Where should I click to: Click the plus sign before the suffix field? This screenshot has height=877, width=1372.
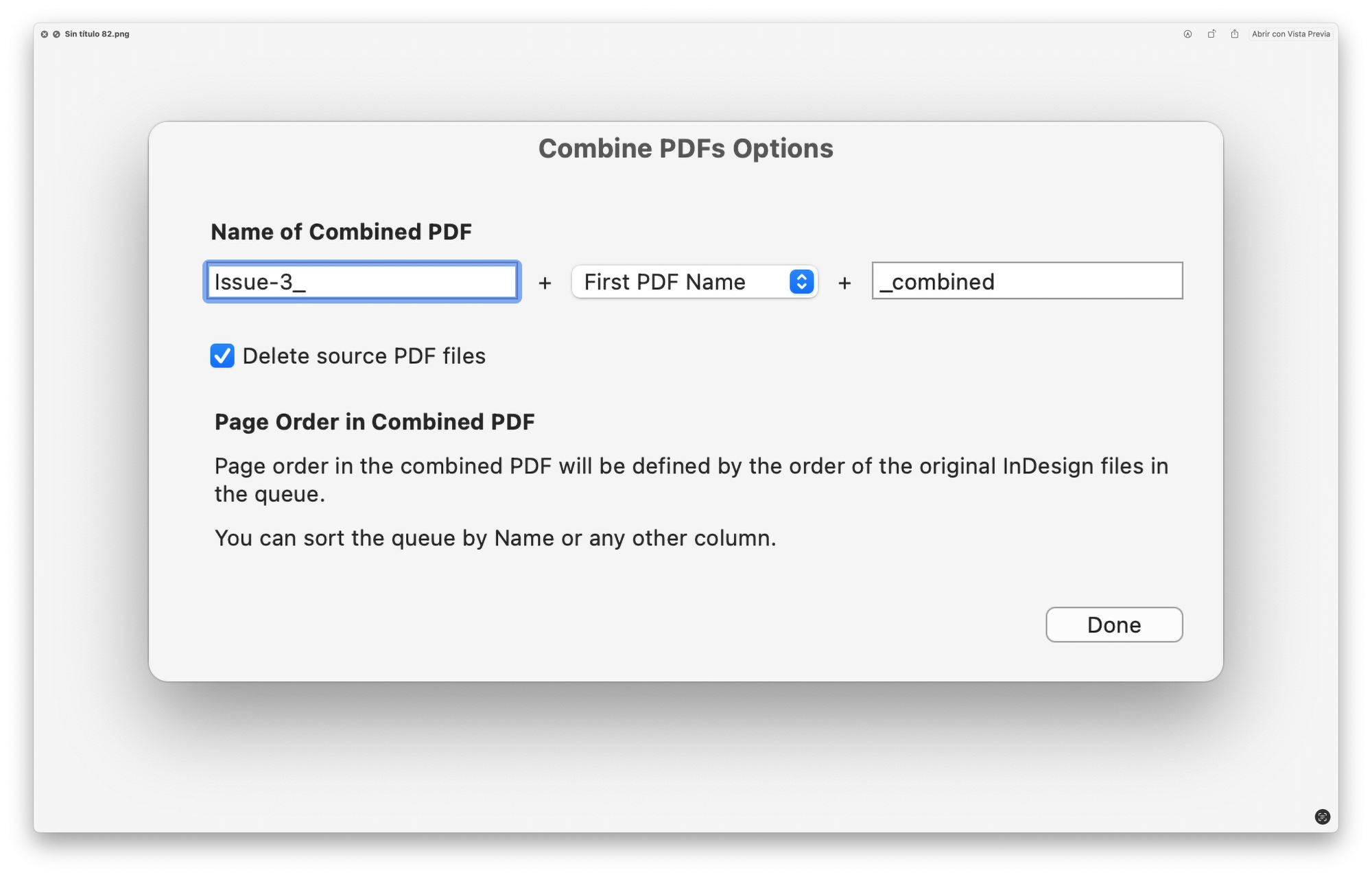(845, 283)
